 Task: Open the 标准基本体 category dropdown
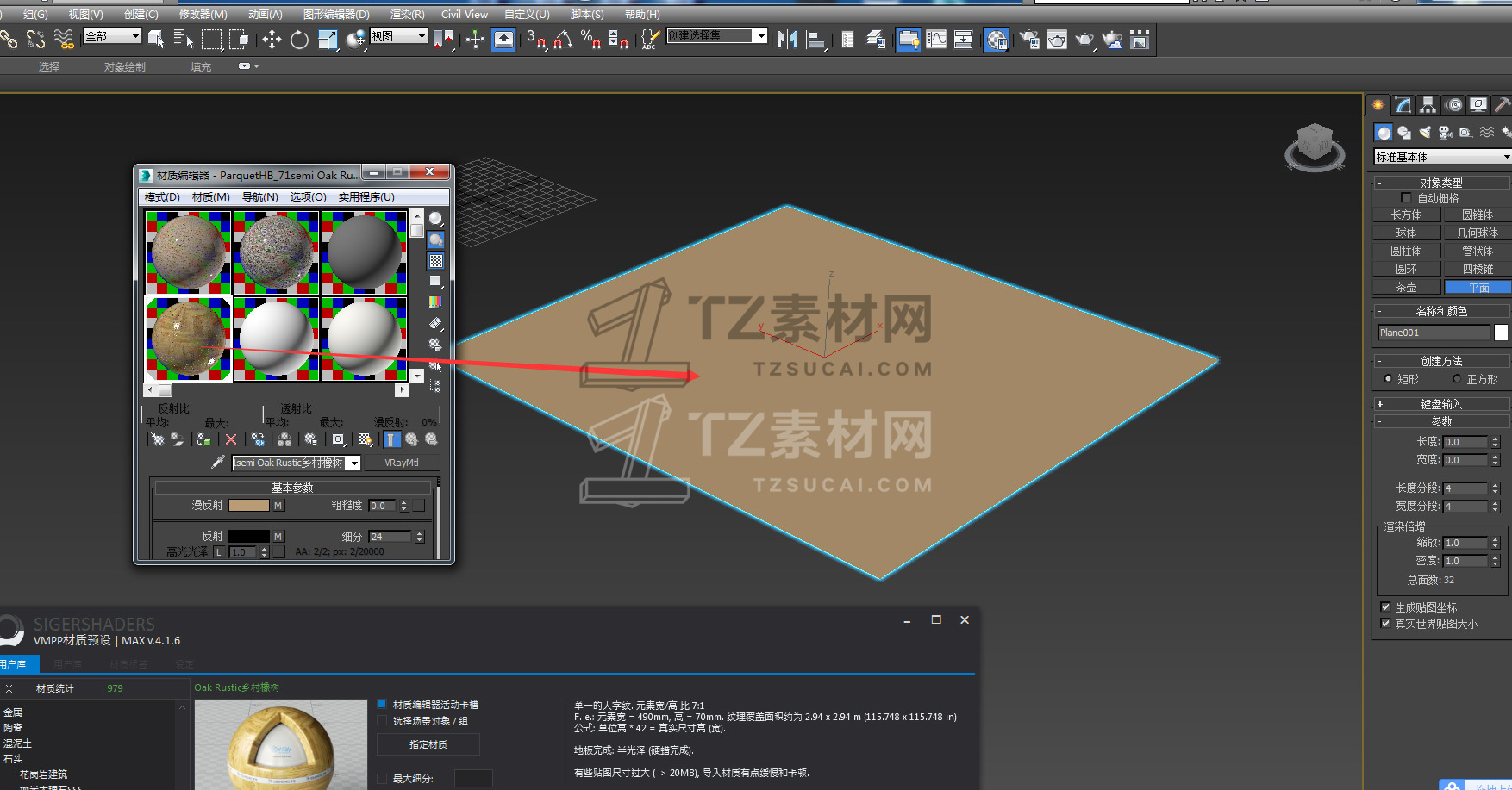point(1441,157)
